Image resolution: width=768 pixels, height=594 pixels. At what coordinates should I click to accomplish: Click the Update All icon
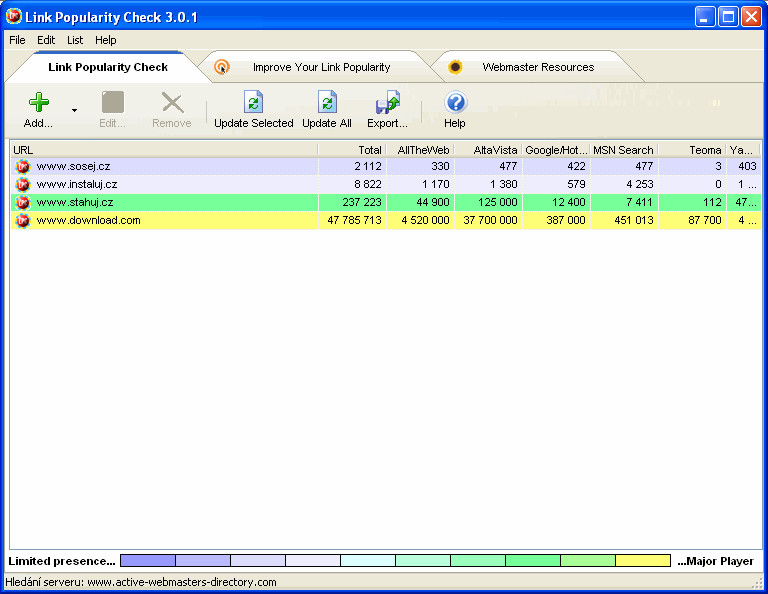tap(327, 102)
